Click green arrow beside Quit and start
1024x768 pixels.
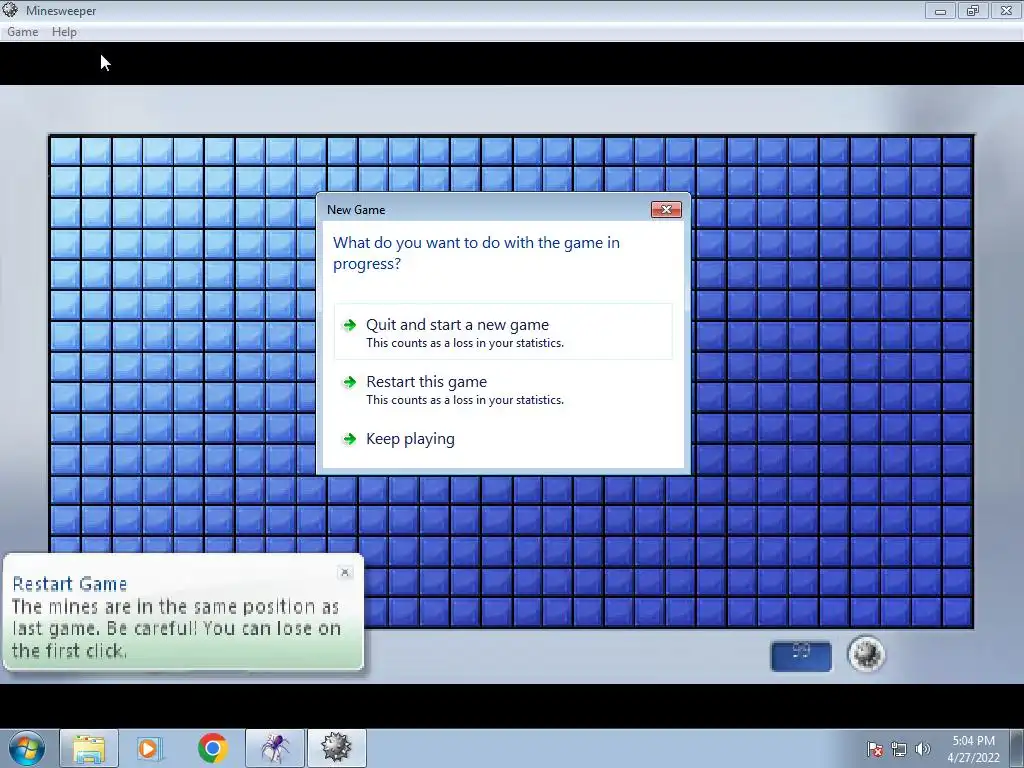tap(350, 325)
